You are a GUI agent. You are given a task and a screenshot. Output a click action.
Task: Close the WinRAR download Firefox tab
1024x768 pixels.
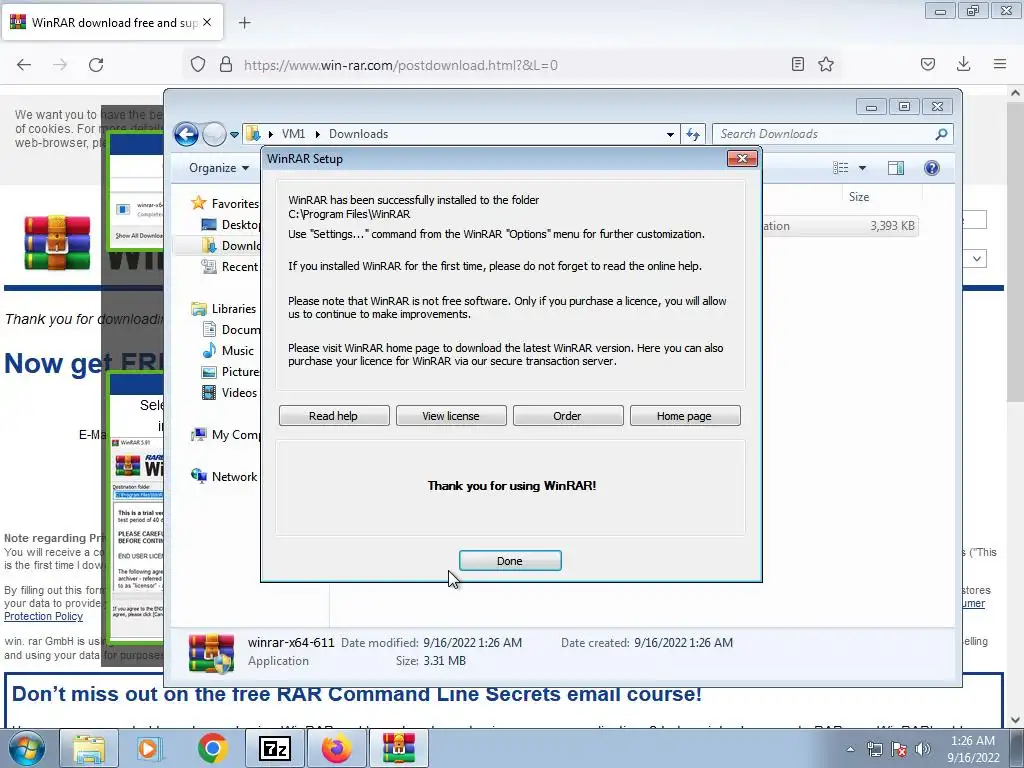click(x=207, y=22)
